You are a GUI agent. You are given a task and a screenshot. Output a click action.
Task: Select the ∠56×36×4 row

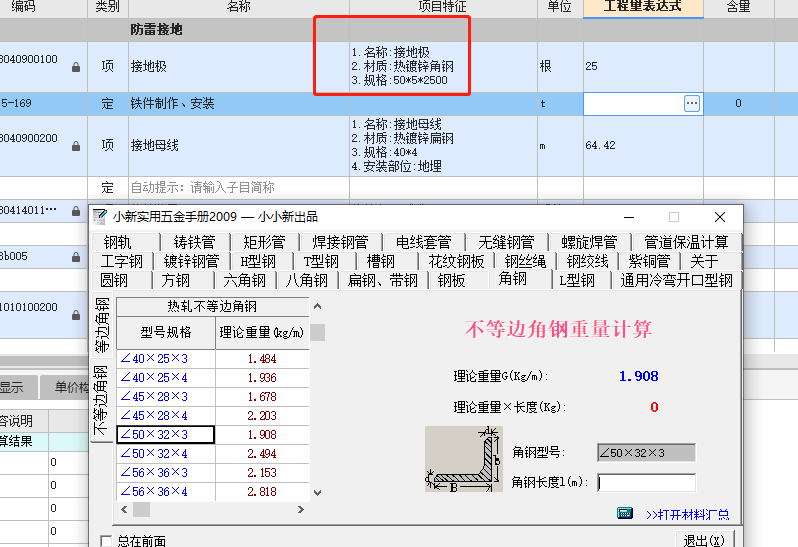click(x=213, y=492)
